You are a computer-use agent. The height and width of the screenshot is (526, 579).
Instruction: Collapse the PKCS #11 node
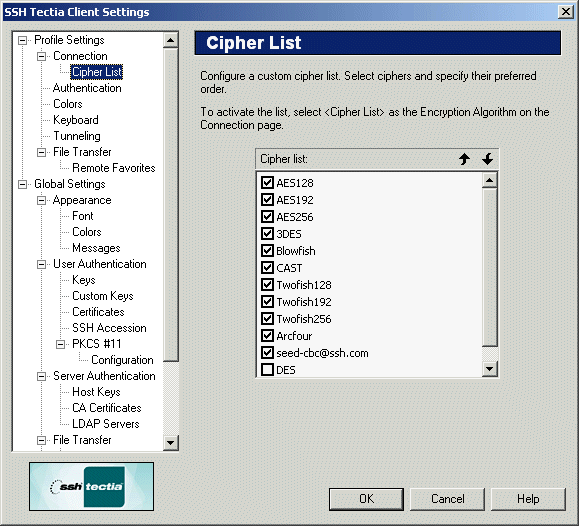60,344
